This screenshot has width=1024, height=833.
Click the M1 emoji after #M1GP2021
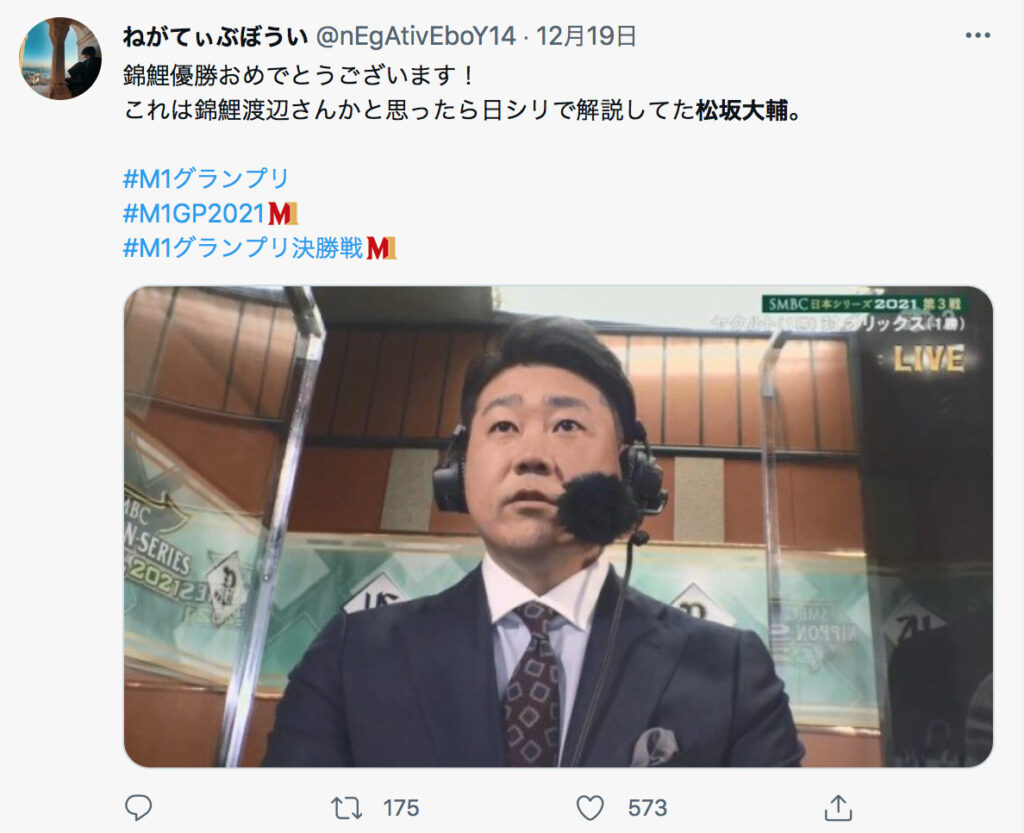pos(283,213)
